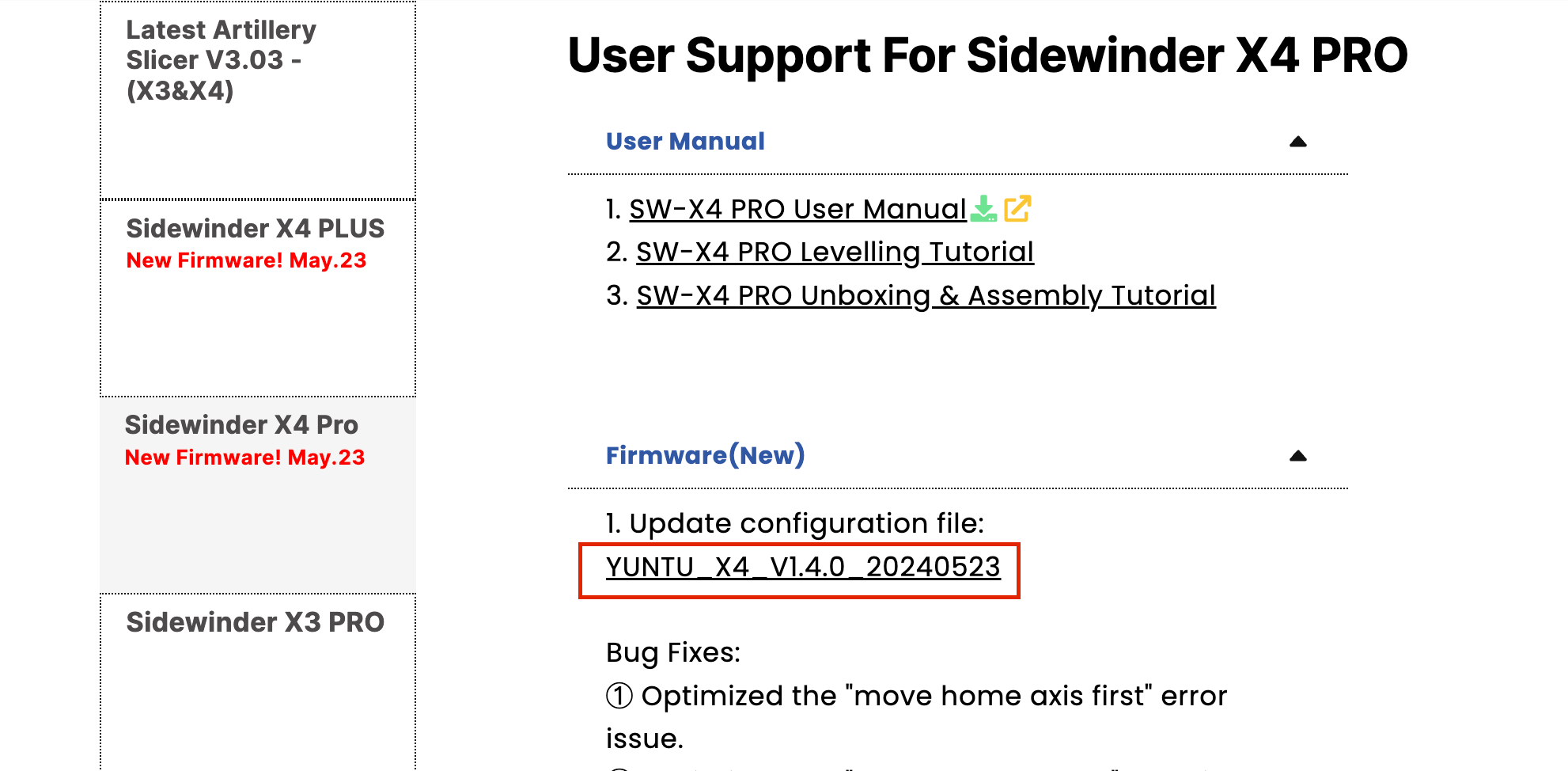Click the green download icon beside User Manual

[983, 209]
